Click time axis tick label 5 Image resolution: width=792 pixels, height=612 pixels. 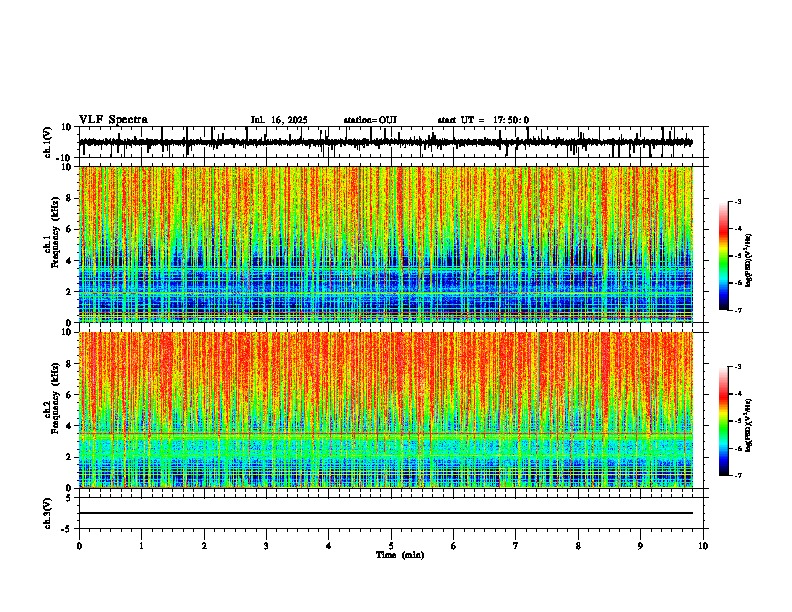point(391,546)
